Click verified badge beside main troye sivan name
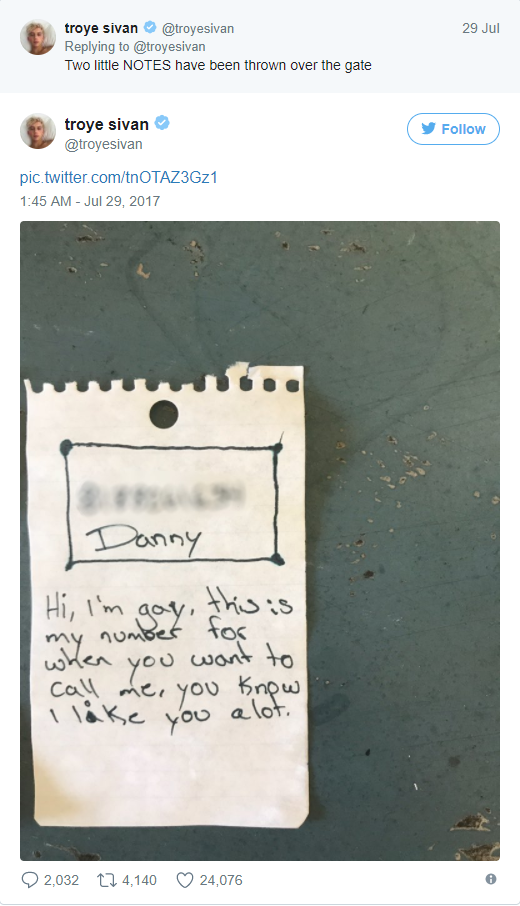Viewport: 520px width, 906px height. 162,123
